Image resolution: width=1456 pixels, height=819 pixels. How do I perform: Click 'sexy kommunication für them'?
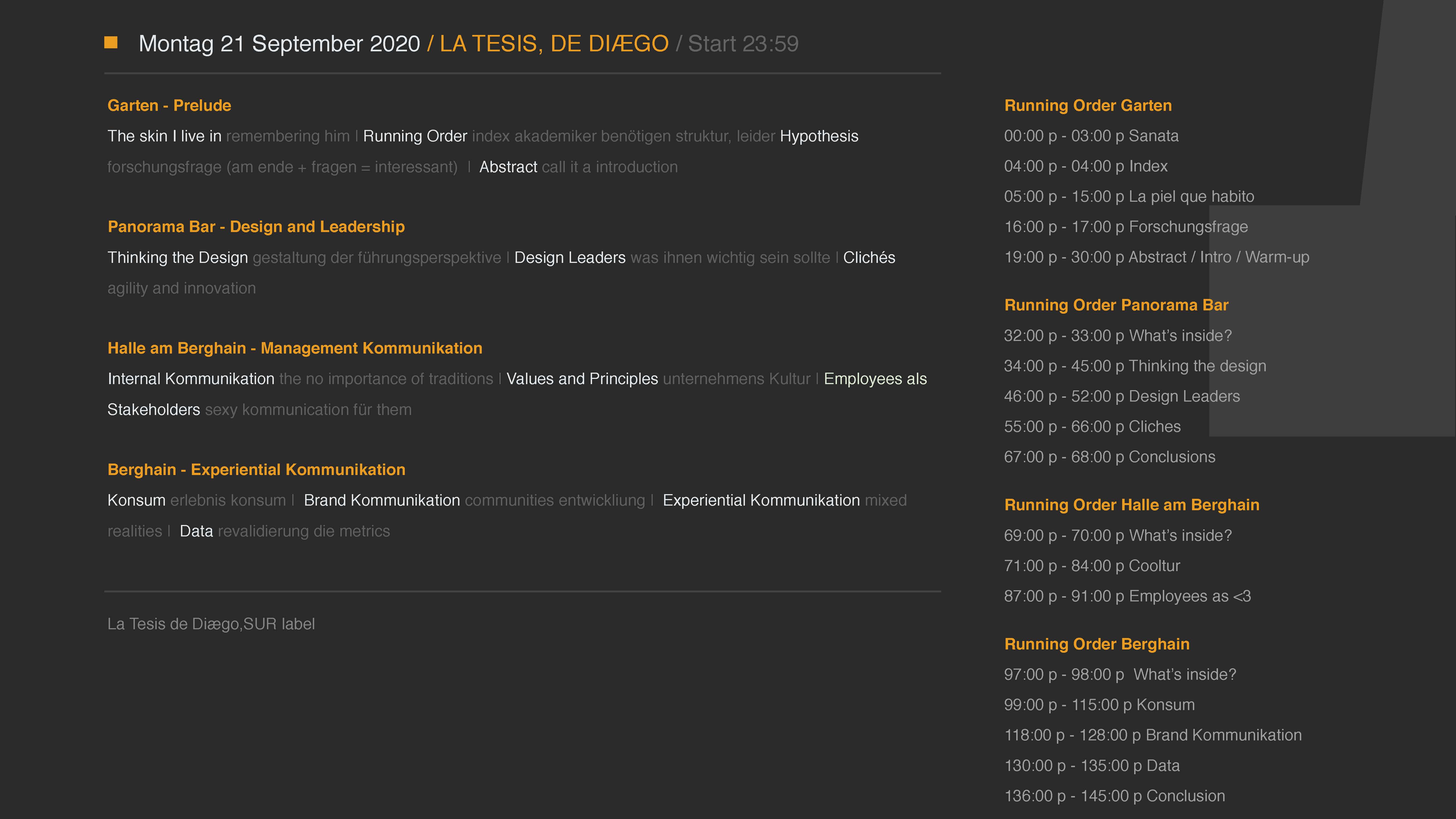pyautogui.click(x=308, y=410)
